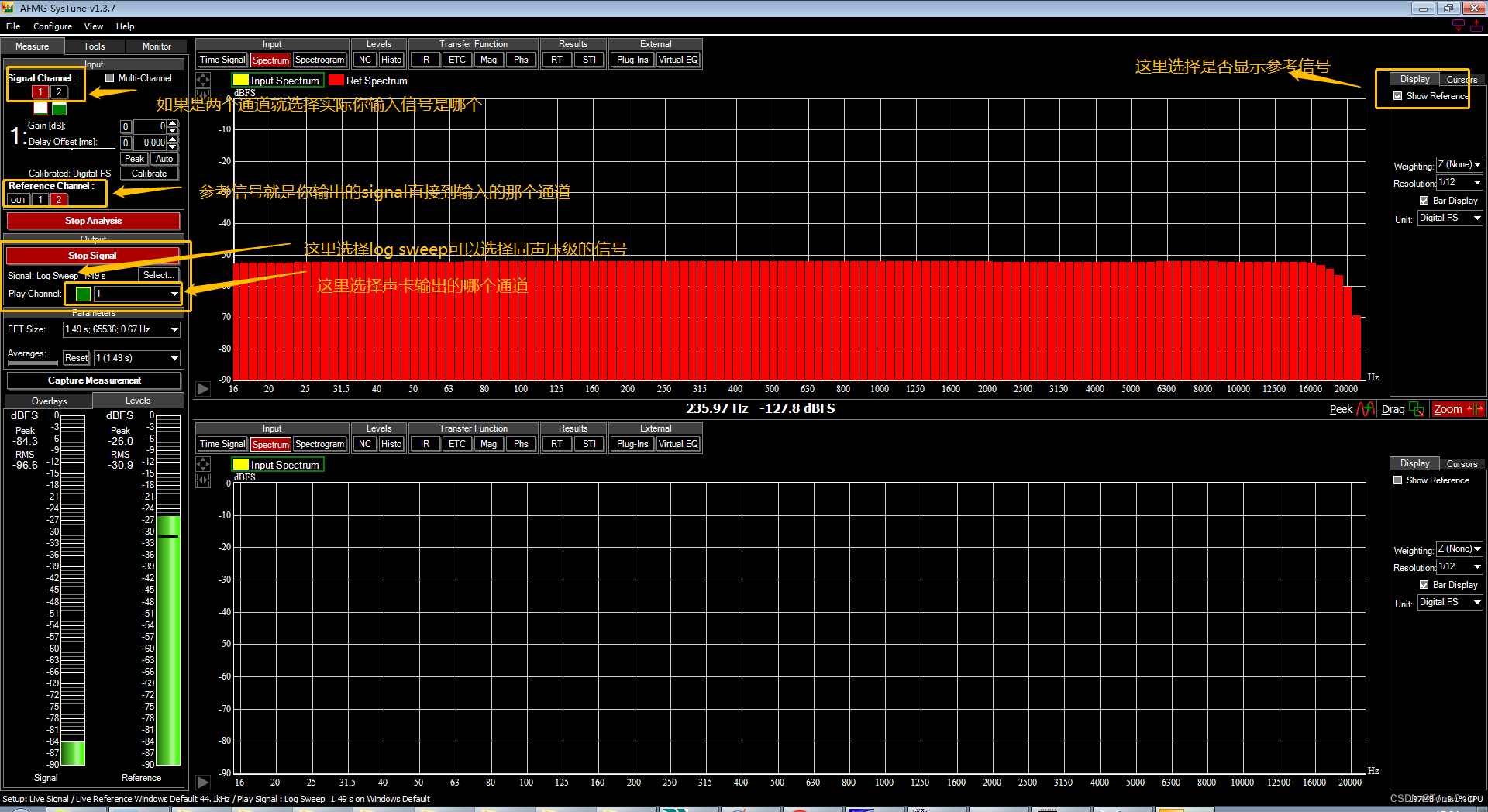Open the File menu

(x=13, y=26)
